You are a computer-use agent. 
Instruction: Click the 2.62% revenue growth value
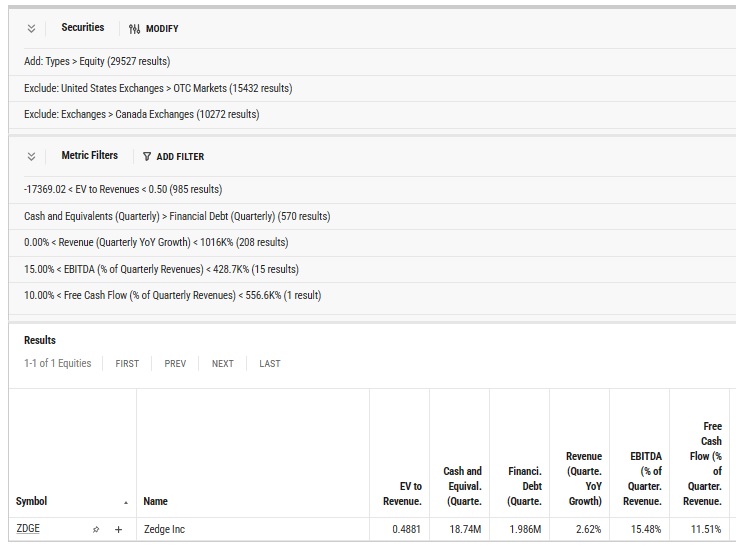(x=589, y=530)
